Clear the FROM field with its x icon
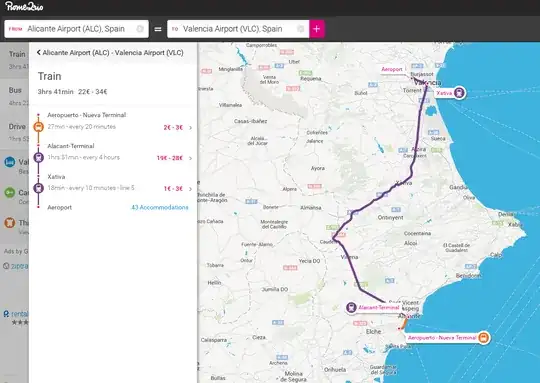 coord(140,29)
